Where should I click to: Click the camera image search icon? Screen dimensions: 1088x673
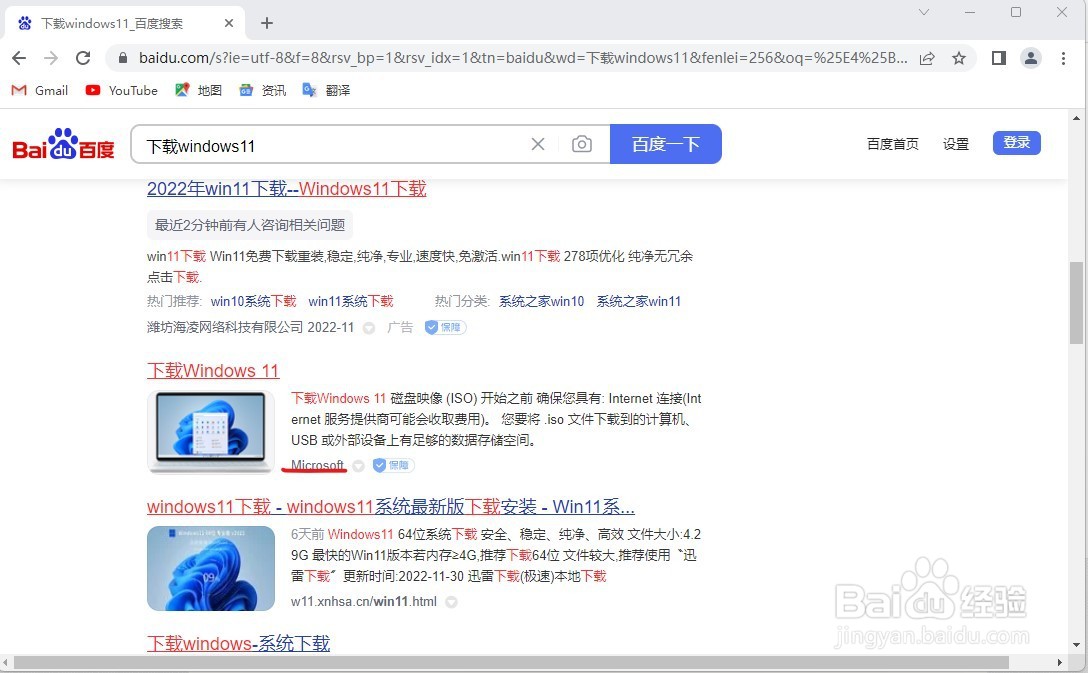(x=581, y=144)
